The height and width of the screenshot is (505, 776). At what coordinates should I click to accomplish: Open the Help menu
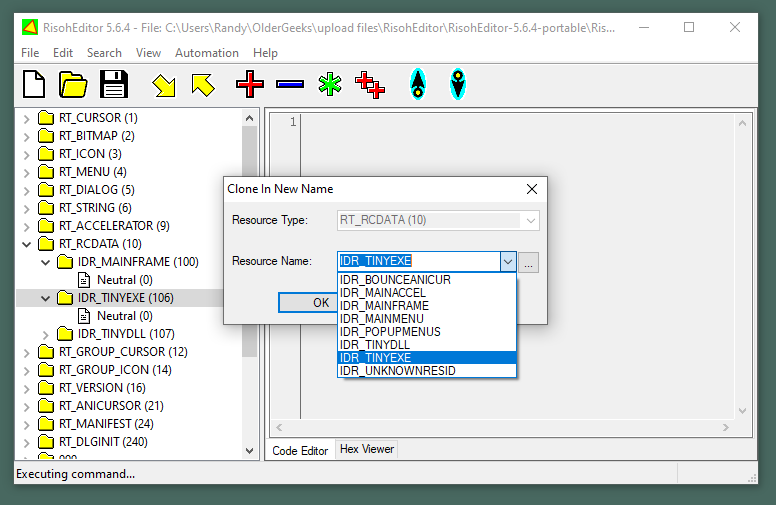click(265, 53)
